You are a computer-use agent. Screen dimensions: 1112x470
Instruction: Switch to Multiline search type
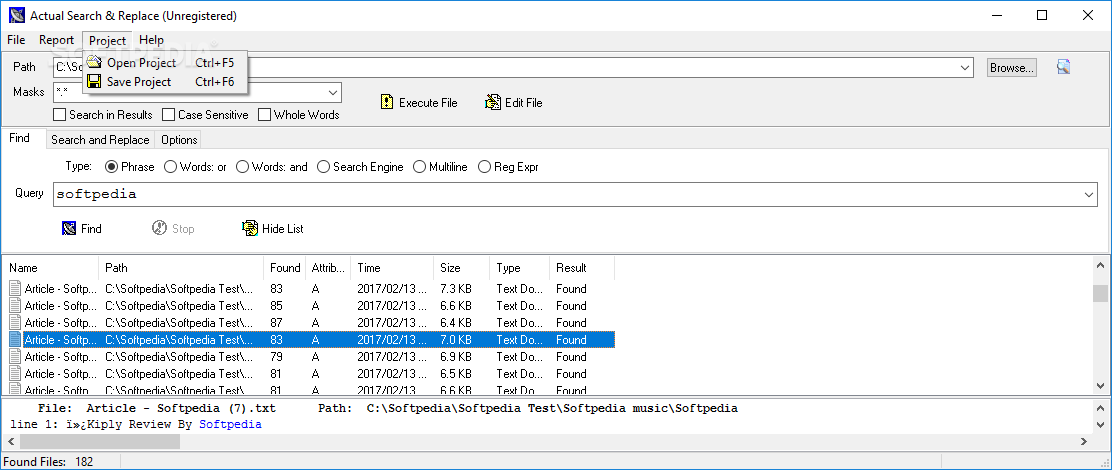[x=419, y=167]
